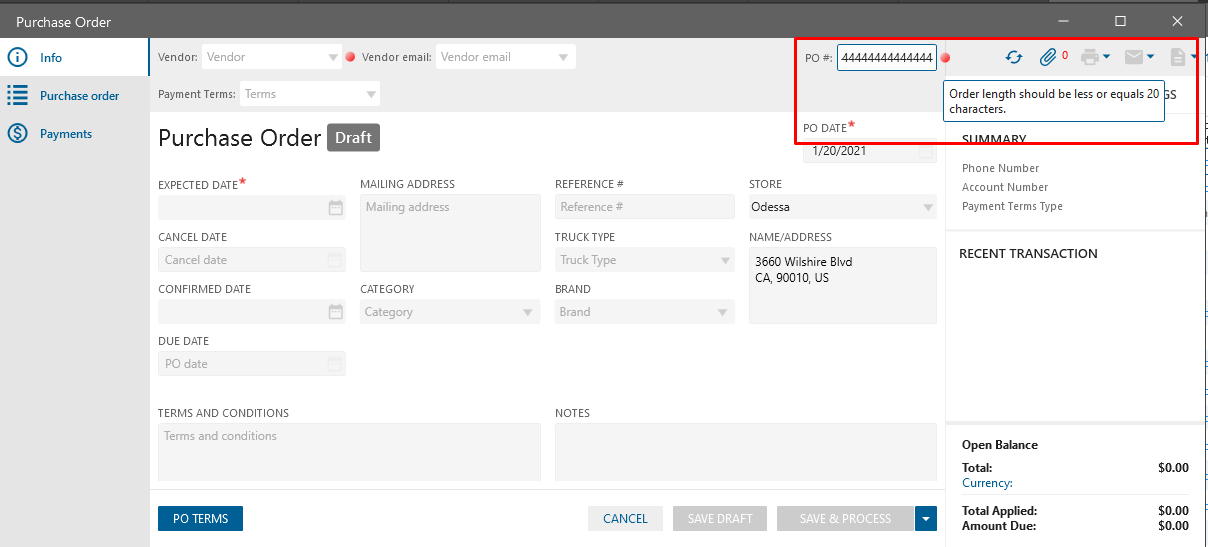The width and height of the screenshot is (1208, 547).
Task: Click the document icon in top toolbar
Action: [1178, 58]
